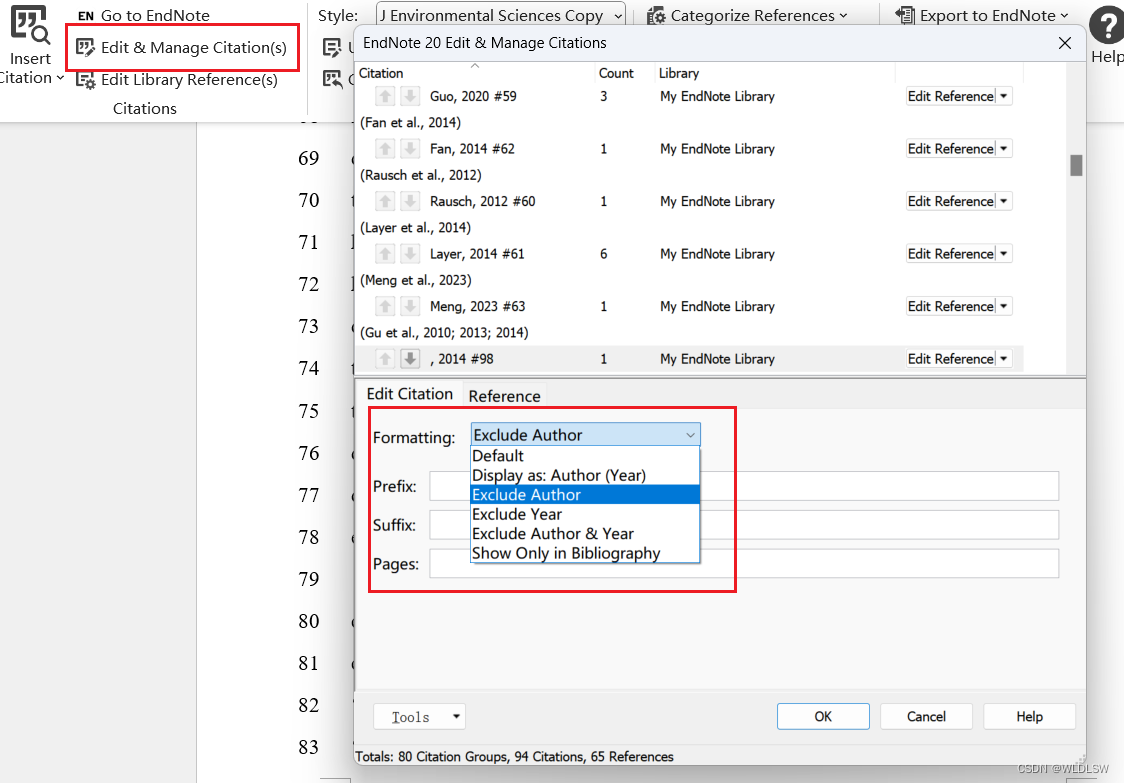Switch to the Edit Citation tab

(410, 394)
